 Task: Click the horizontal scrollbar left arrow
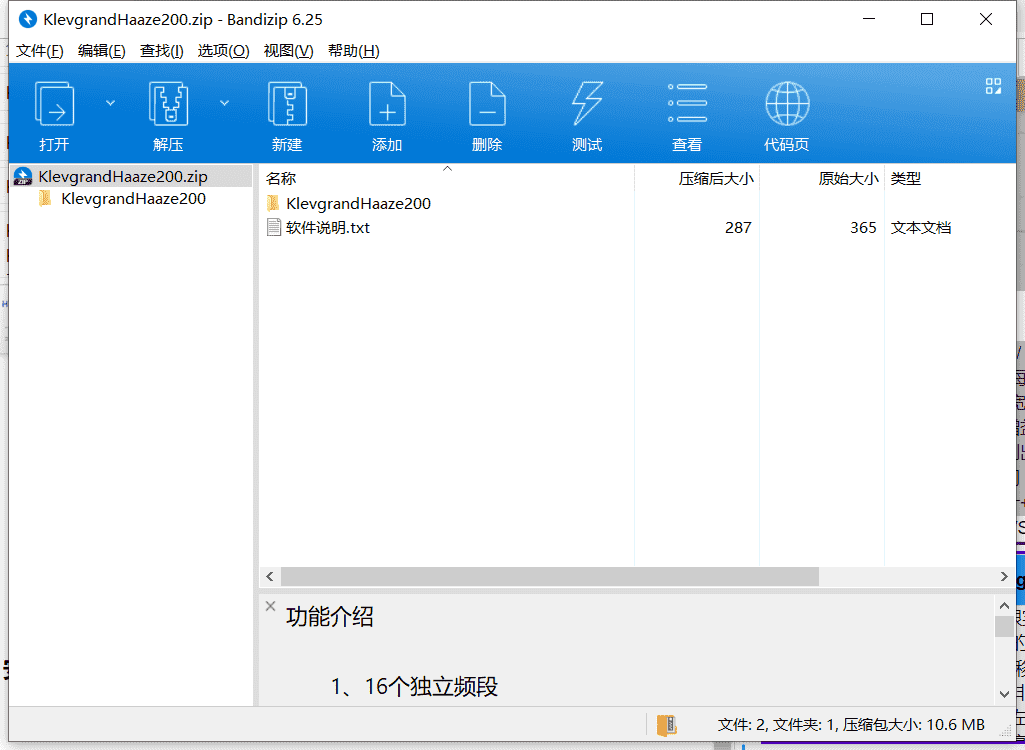[x=270, y=577]
